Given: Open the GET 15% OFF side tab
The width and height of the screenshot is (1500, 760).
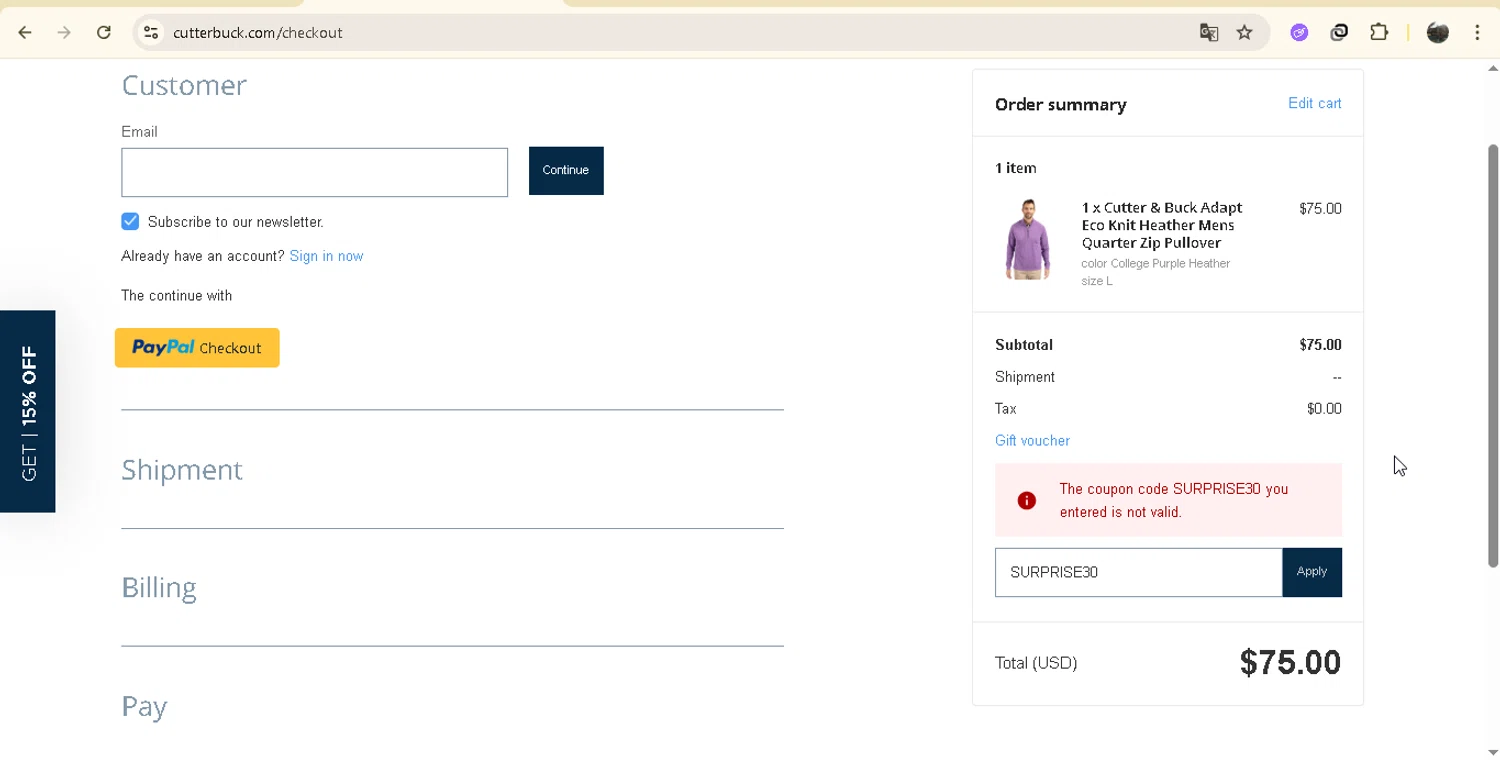Looking at the screenshot, I should [27, 411].
